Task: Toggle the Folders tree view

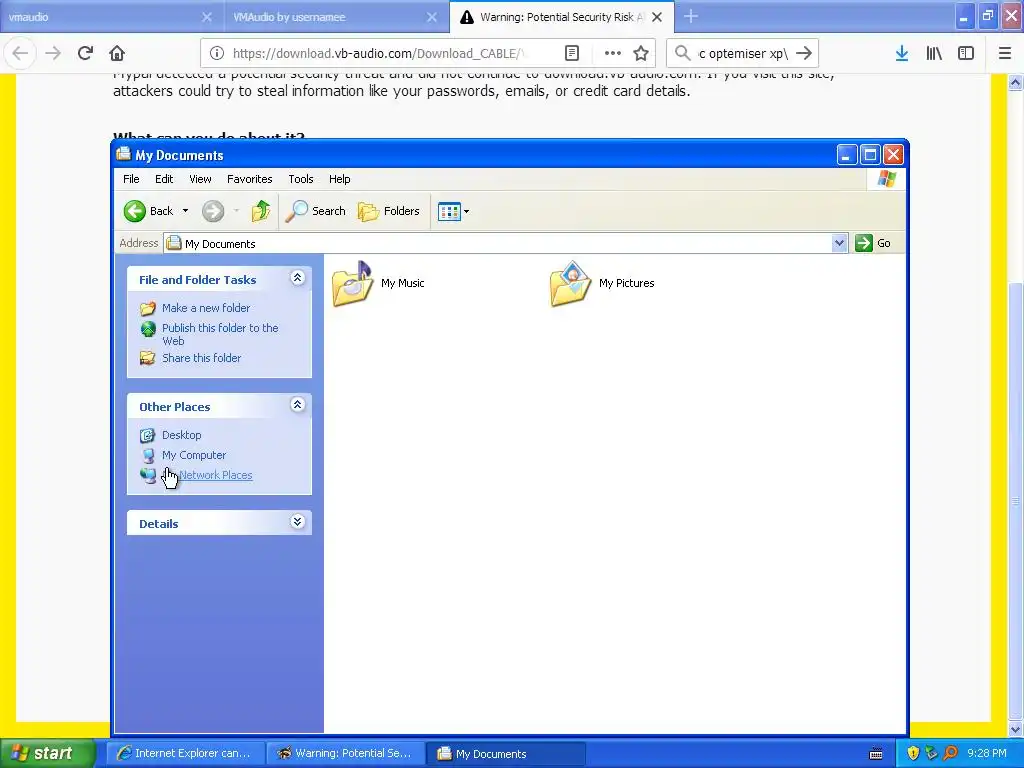Action: [389, 211]
